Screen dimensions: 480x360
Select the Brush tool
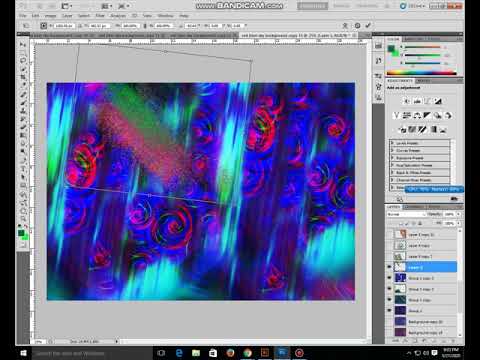click(23, 103)
